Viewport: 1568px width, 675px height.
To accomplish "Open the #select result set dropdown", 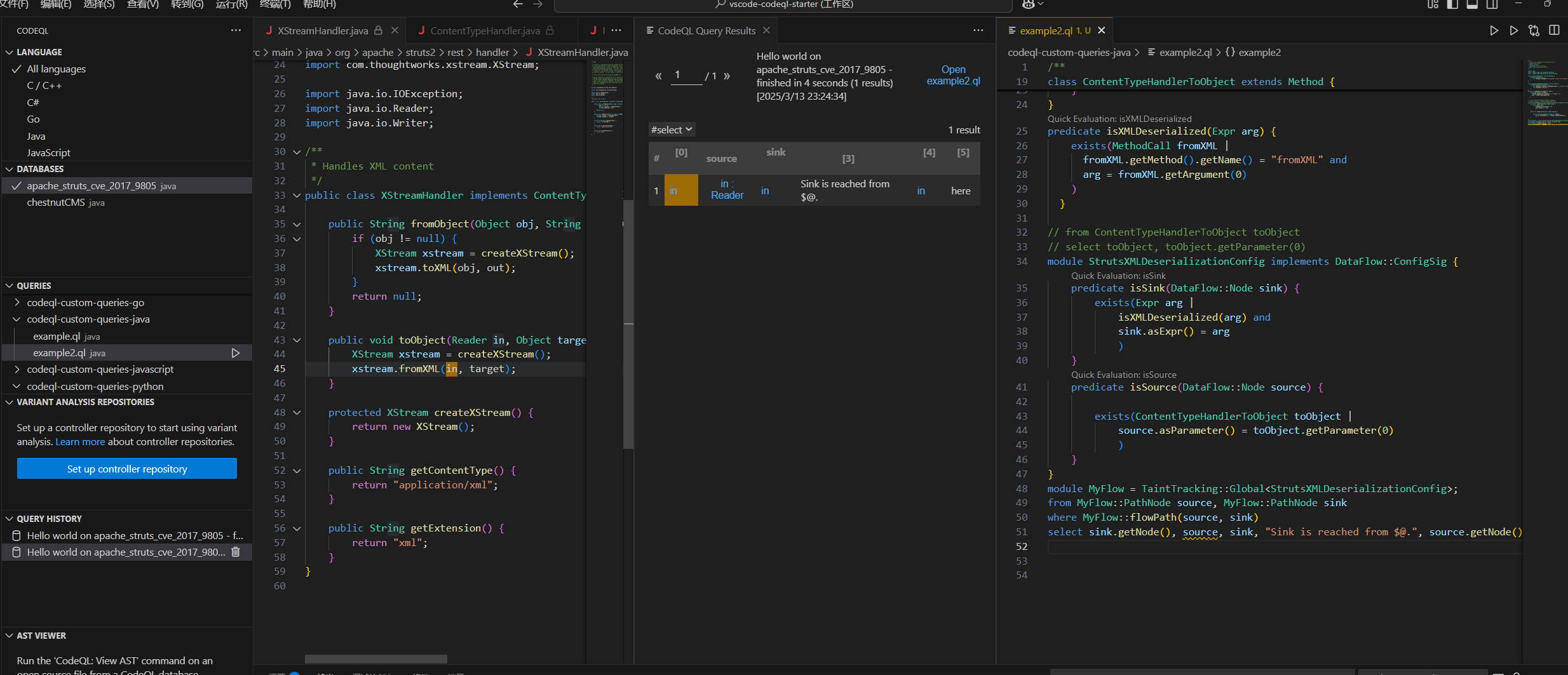I will (x=671, y=130).
